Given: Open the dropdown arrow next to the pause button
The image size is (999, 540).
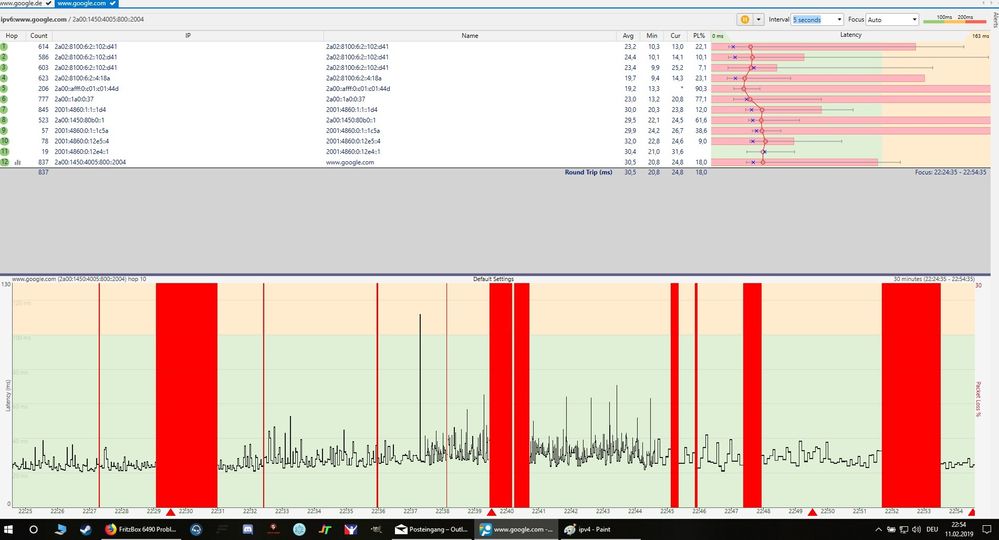Looking at the screenshot, I should click(758, 19).
